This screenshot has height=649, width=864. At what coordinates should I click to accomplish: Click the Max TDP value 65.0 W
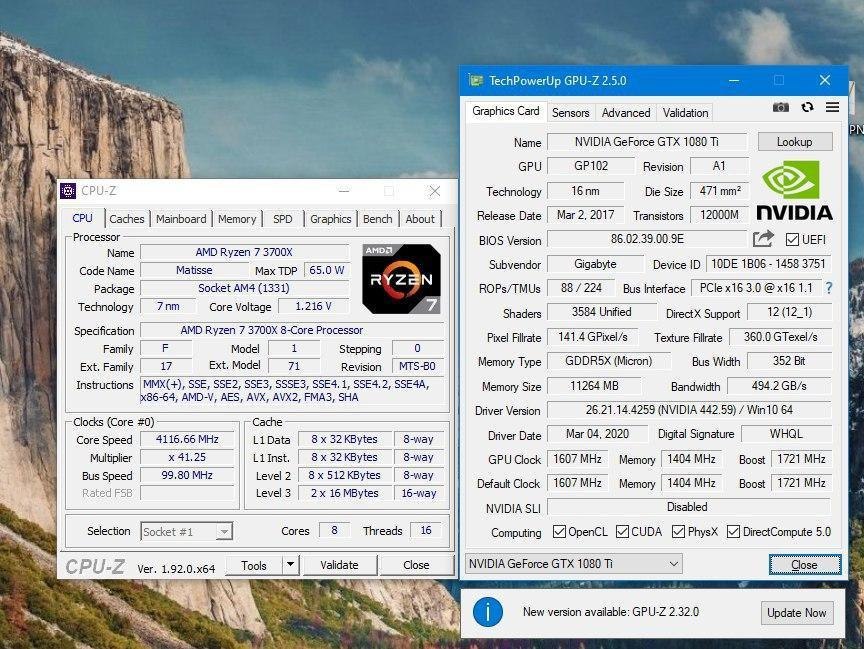pyautogui.click(x=327, y=270)
